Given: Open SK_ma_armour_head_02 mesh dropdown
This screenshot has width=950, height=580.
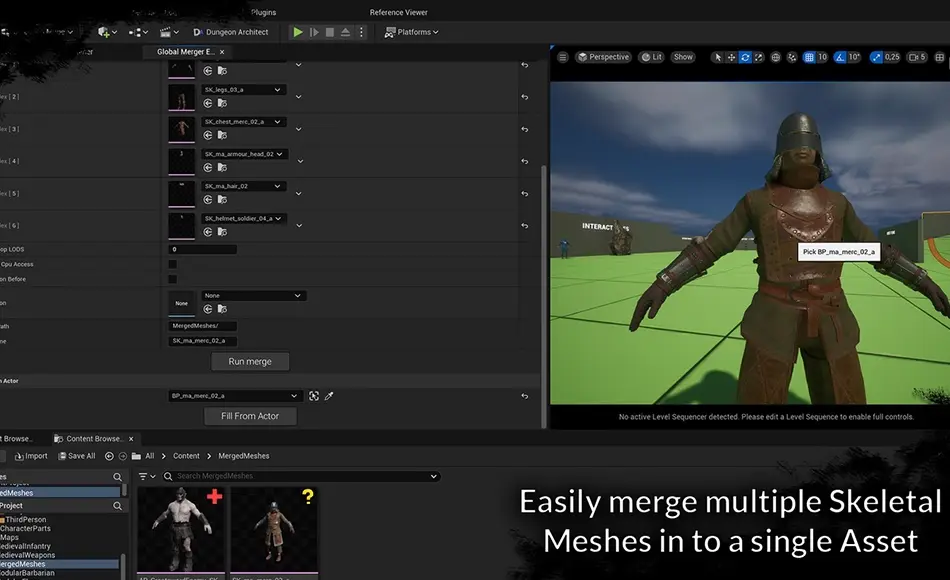Looking at the screenshot, I should point(243,154).
